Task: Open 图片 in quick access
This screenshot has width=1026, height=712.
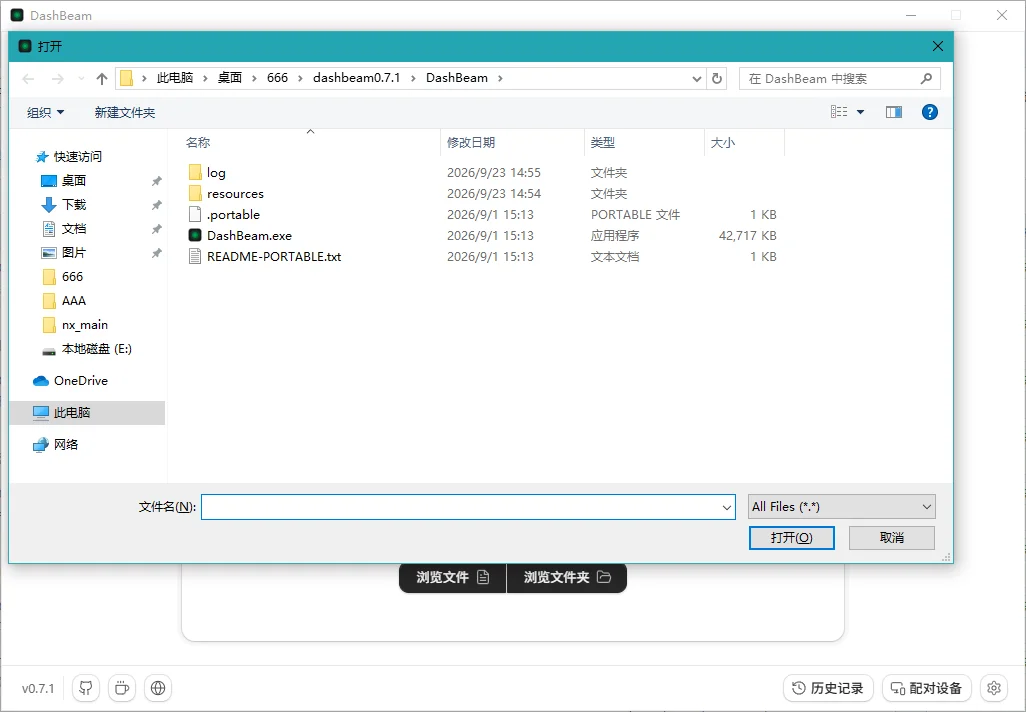Action: [x=73, y=253]
